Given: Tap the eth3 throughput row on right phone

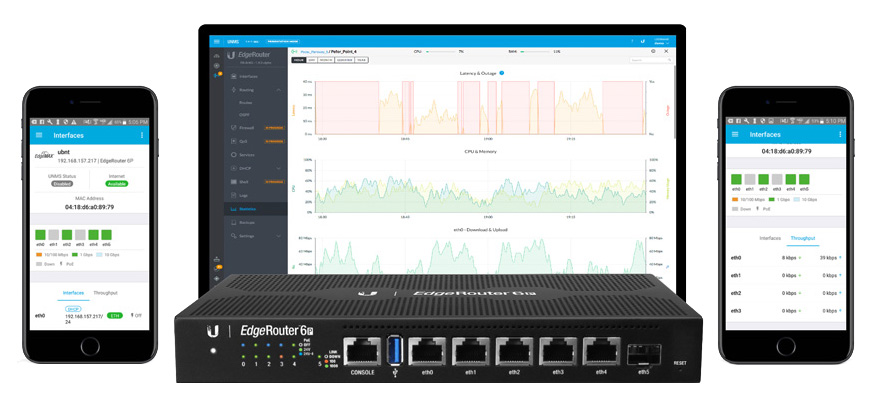Looking at the screenshot, I should [786, 310].
